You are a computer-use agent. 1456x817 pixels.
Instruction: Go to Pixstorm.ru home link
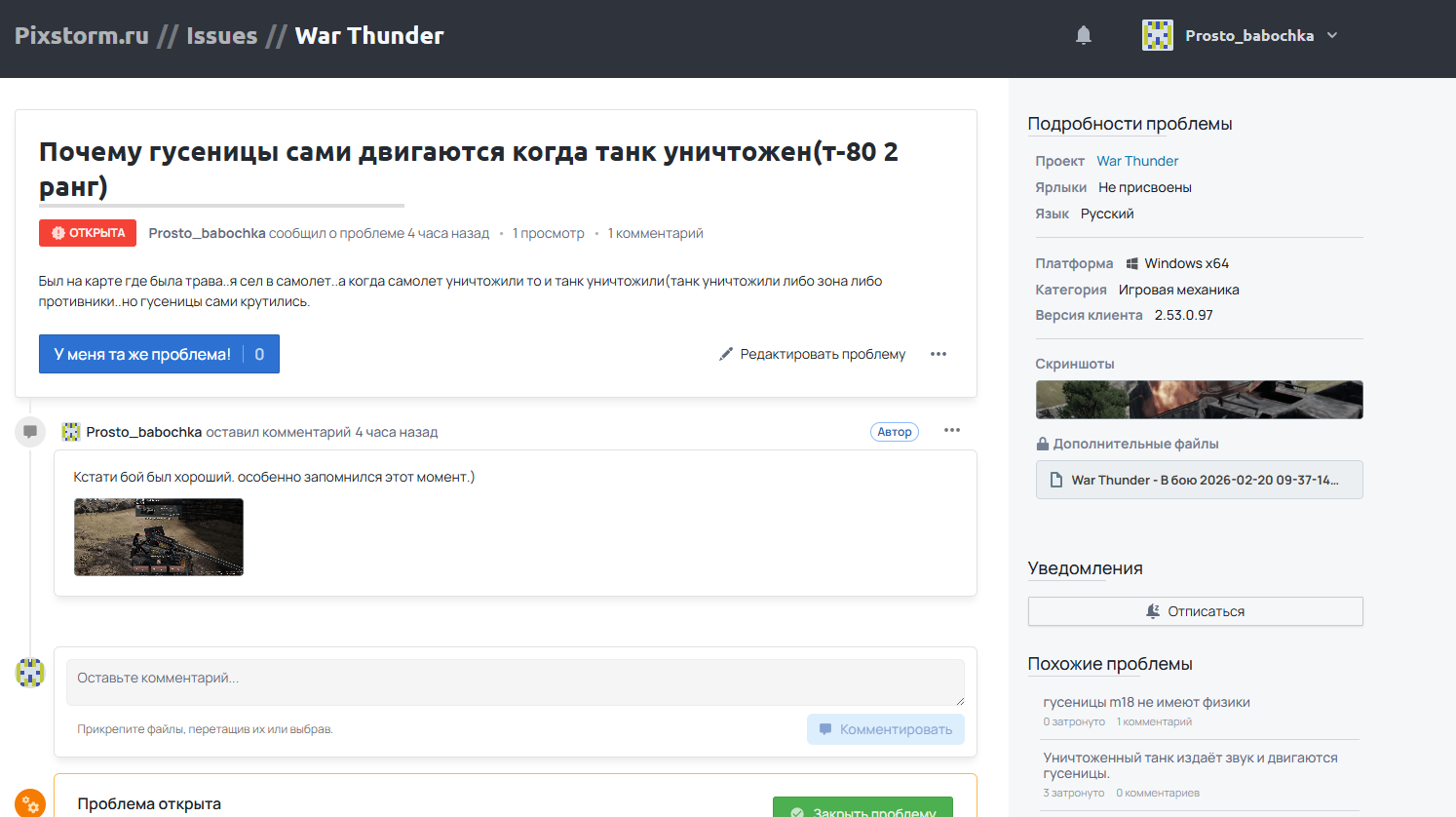pos(82,36)
